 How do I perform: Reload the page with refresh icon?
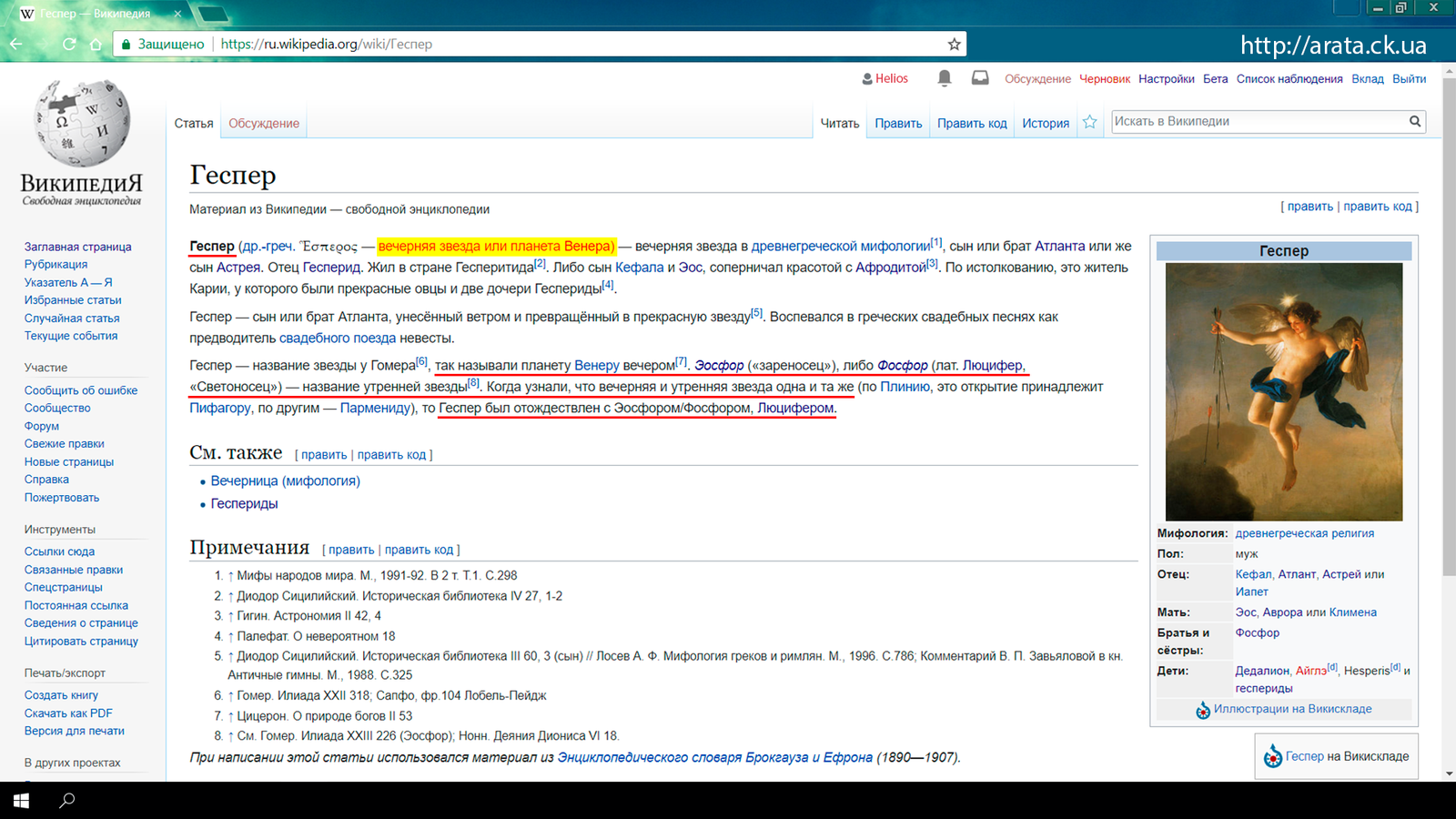(69, 44)
